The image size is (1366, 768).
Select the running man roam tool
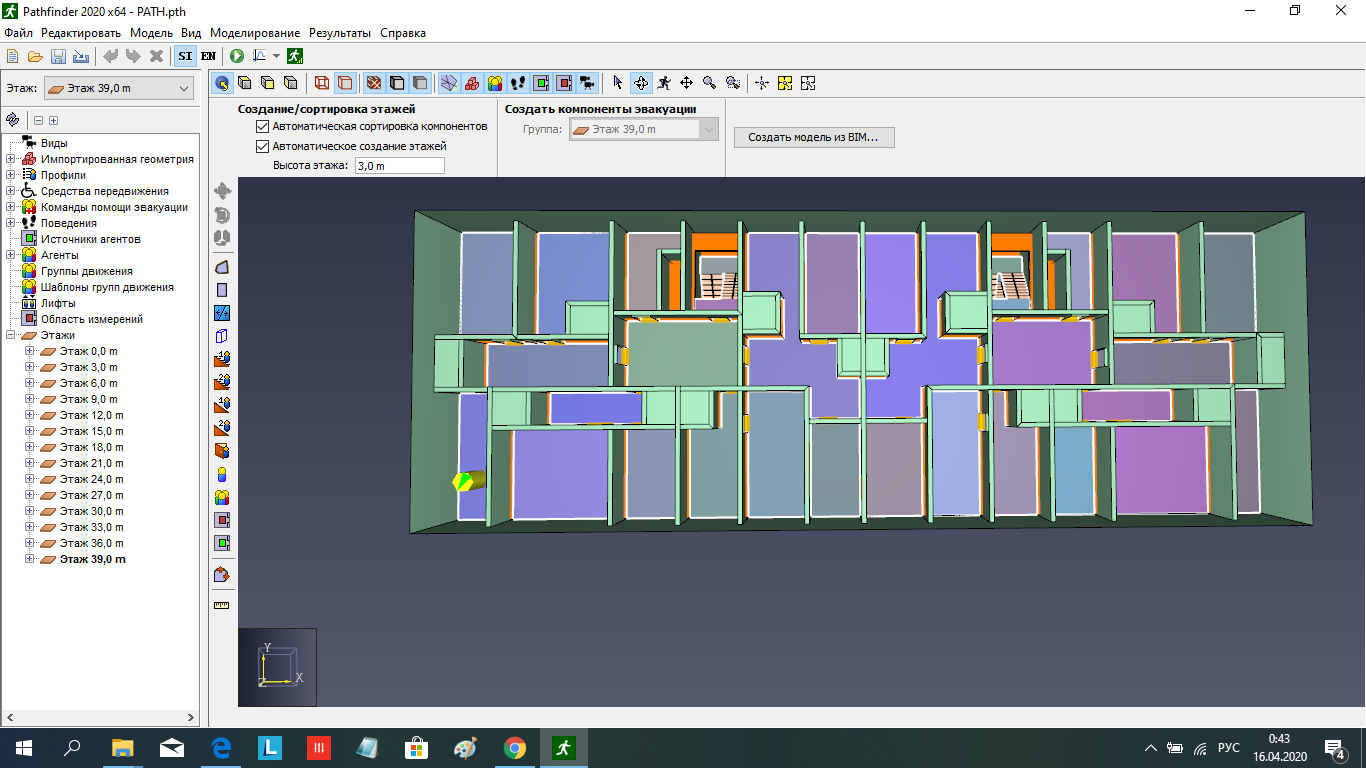pyautogui.click(x=664, y=83)
